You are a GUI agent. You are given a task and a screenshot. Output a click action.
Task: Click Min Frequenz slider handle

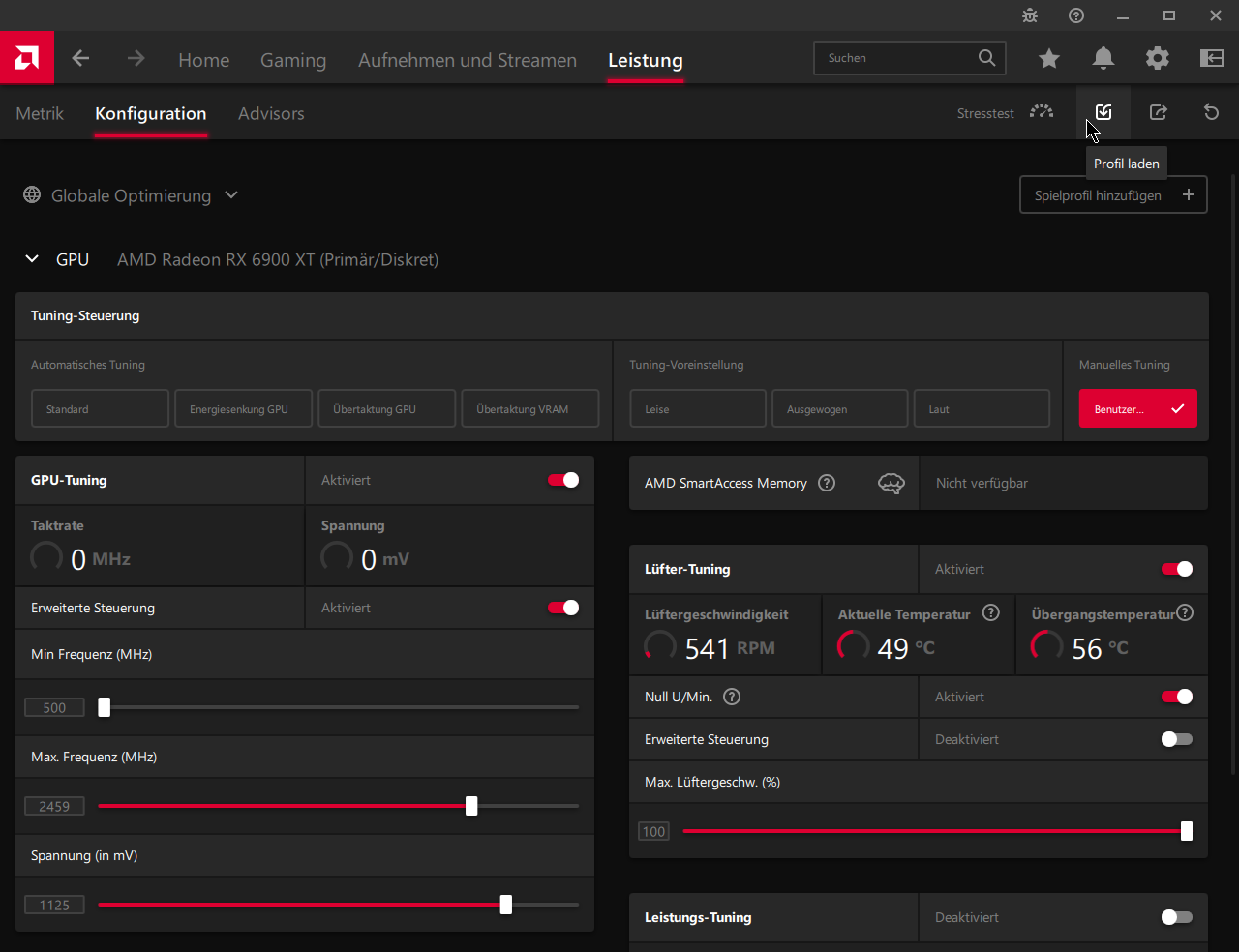(104, 707)
